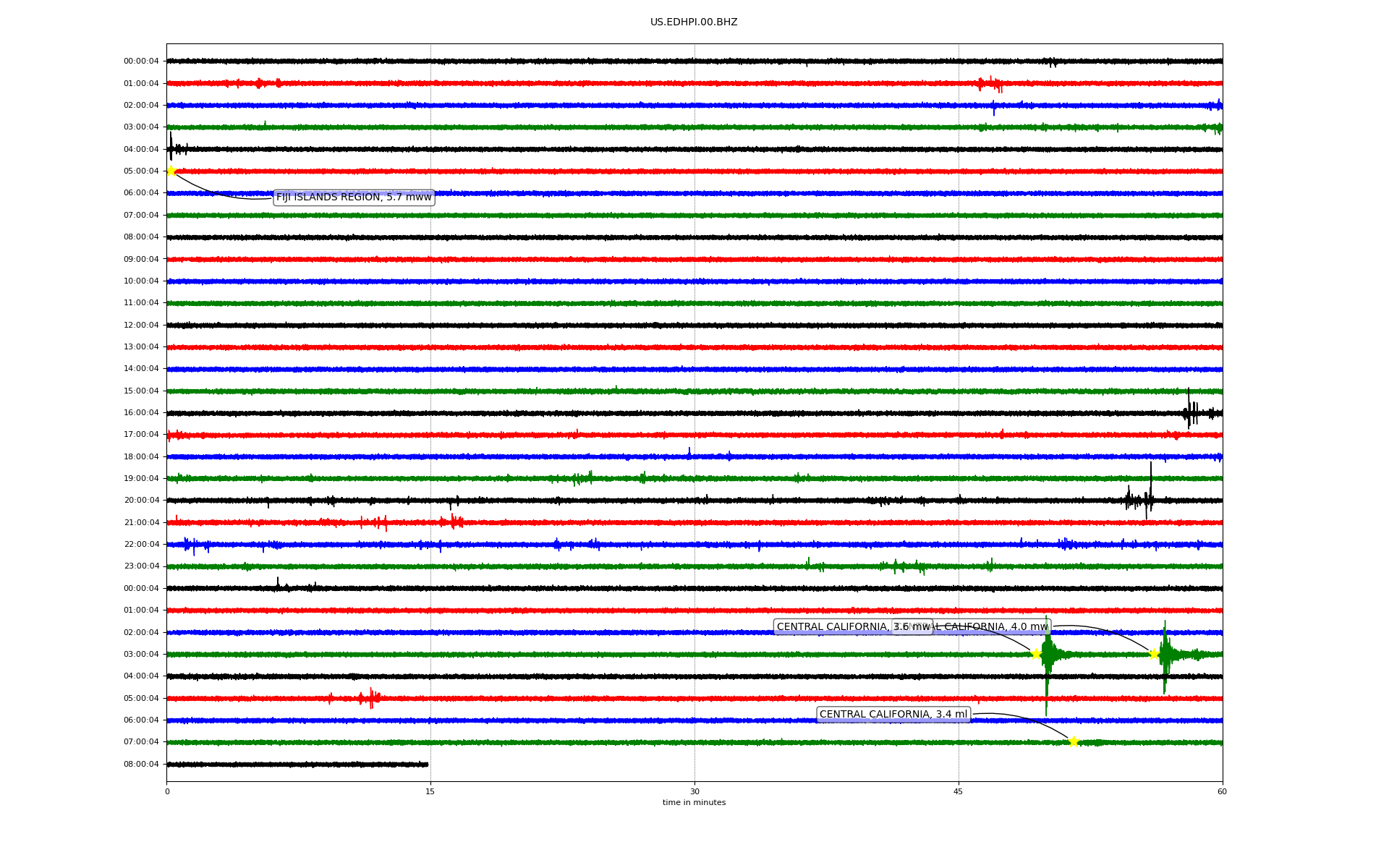Click the 30 tick label on x-axis

pos(694,791)
